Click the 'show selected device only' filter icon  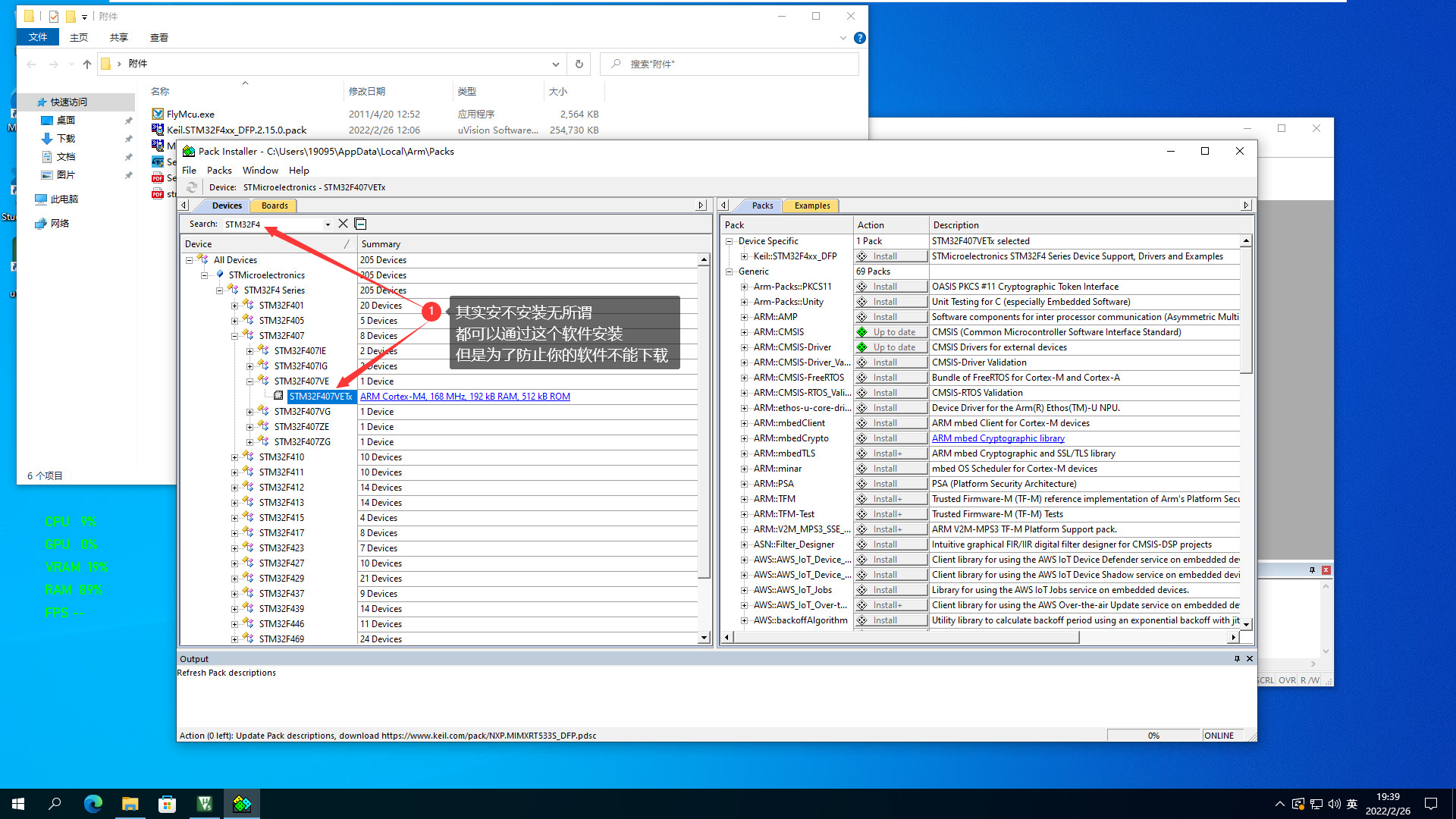click(x=360, y=223)
